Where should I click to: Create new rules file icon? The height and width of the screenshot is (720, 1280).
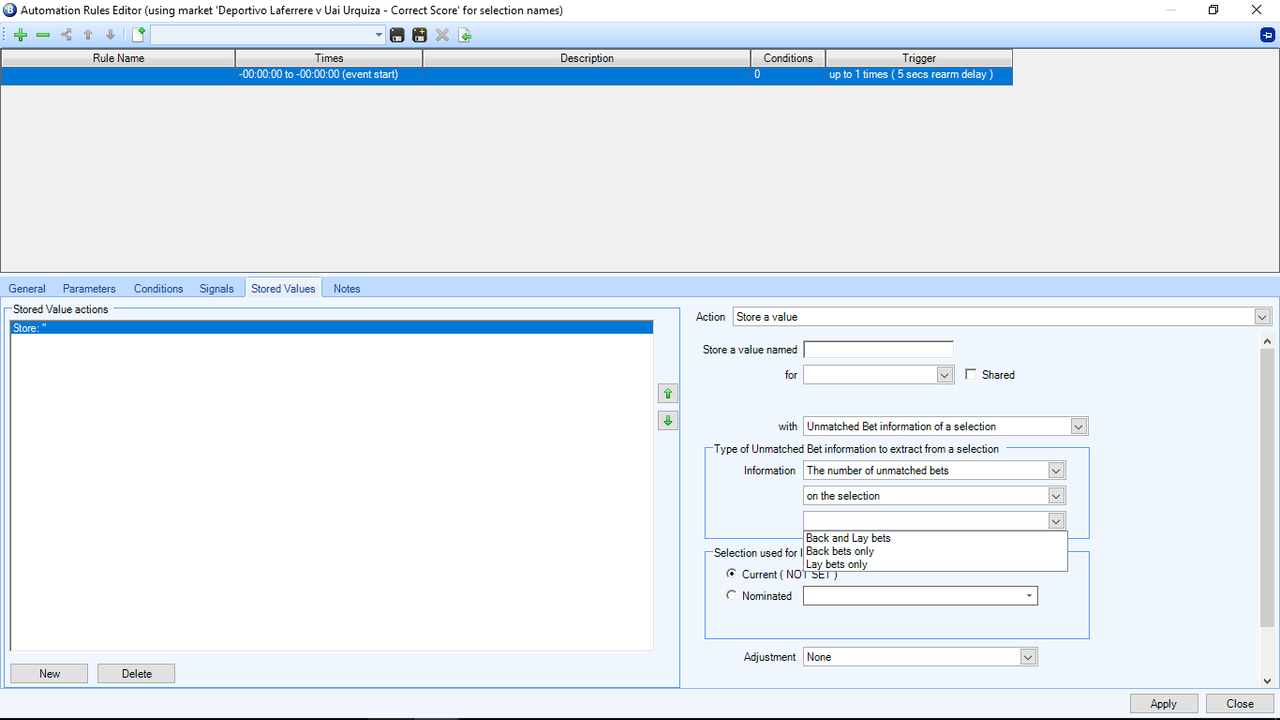pos(139,35)
